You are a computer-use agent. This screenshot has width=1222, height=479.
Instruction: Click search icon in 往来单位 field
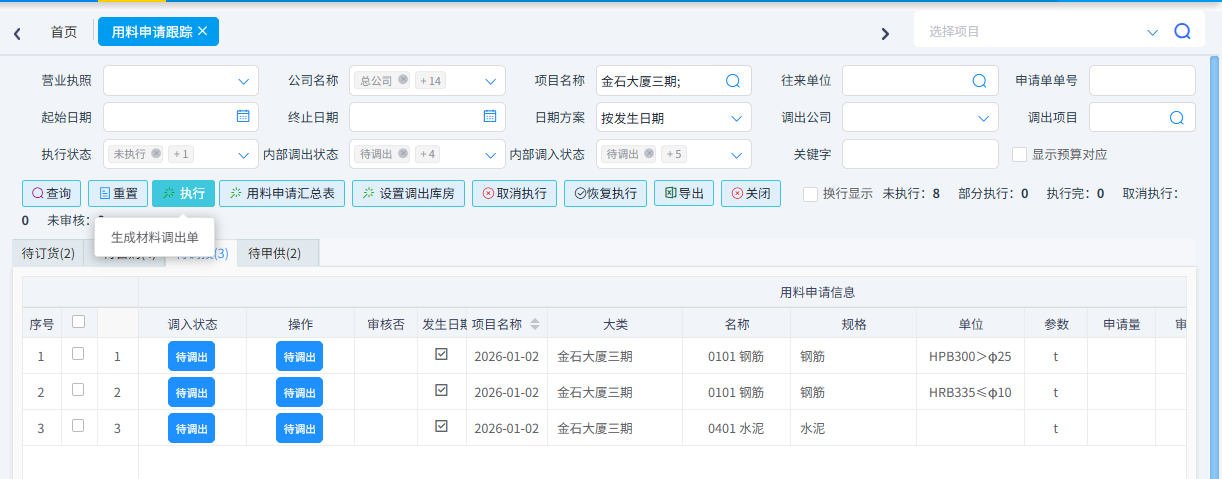click(979, 81)
